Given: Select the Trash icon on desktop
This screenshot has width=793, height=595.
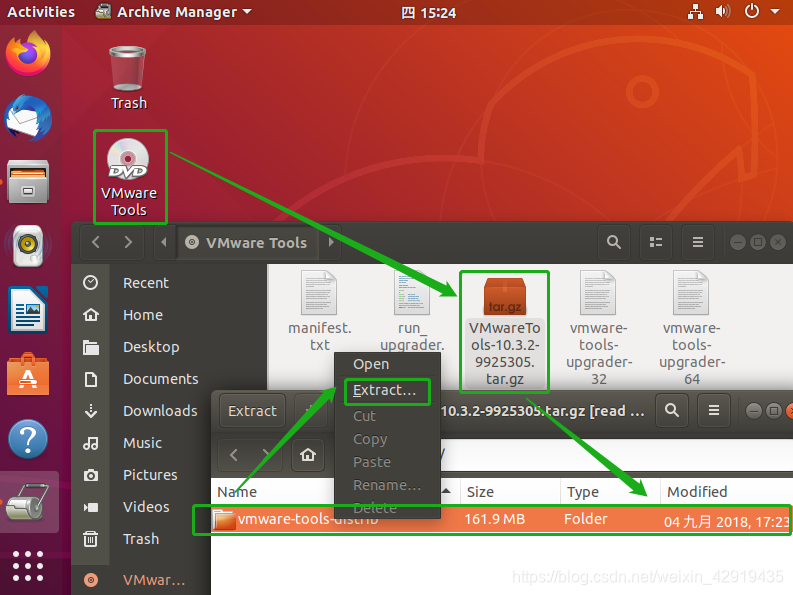Looking at the screenshot, I should click(128, 77).
